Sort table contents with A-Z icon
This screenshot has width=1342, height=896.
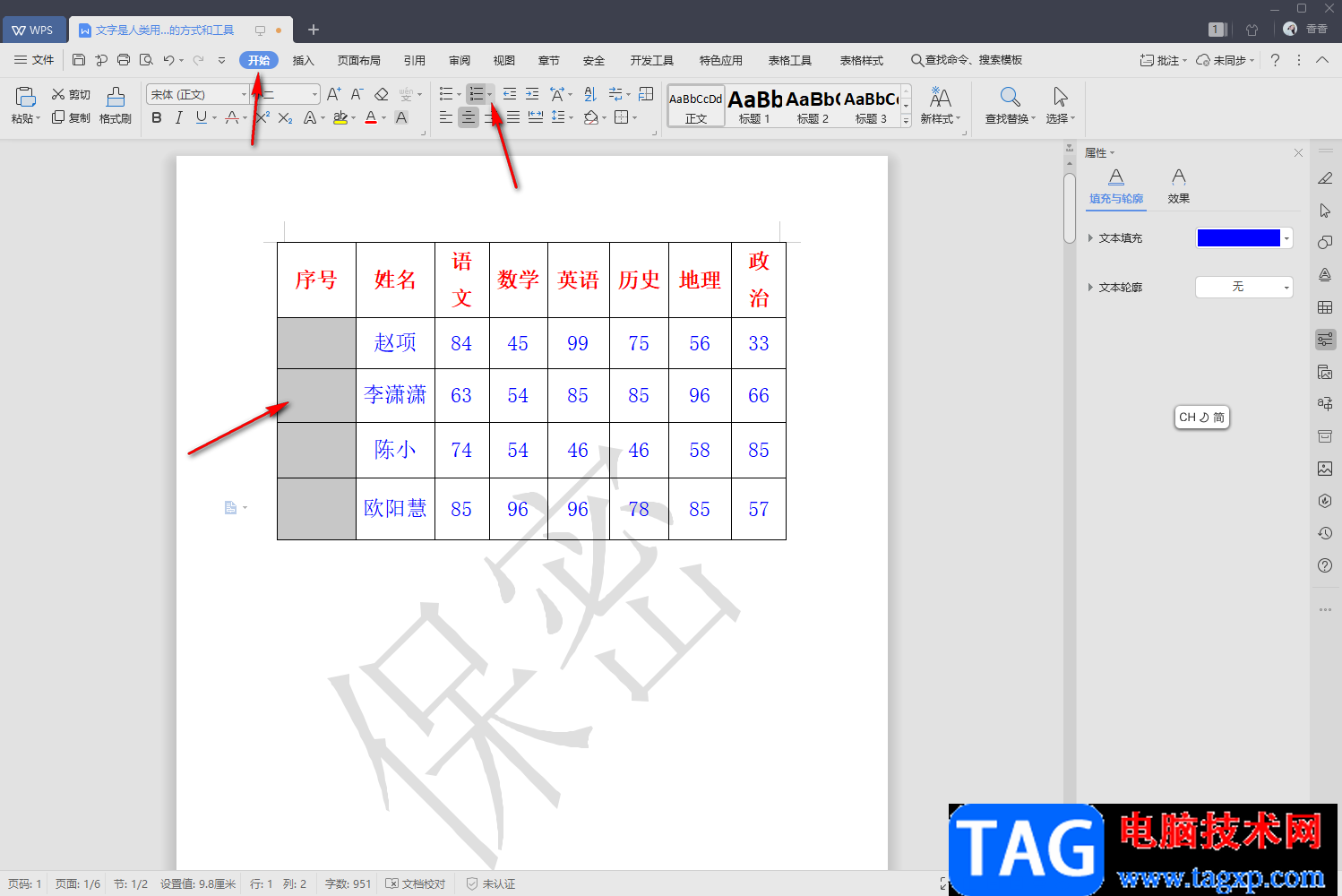pos(589,94)
